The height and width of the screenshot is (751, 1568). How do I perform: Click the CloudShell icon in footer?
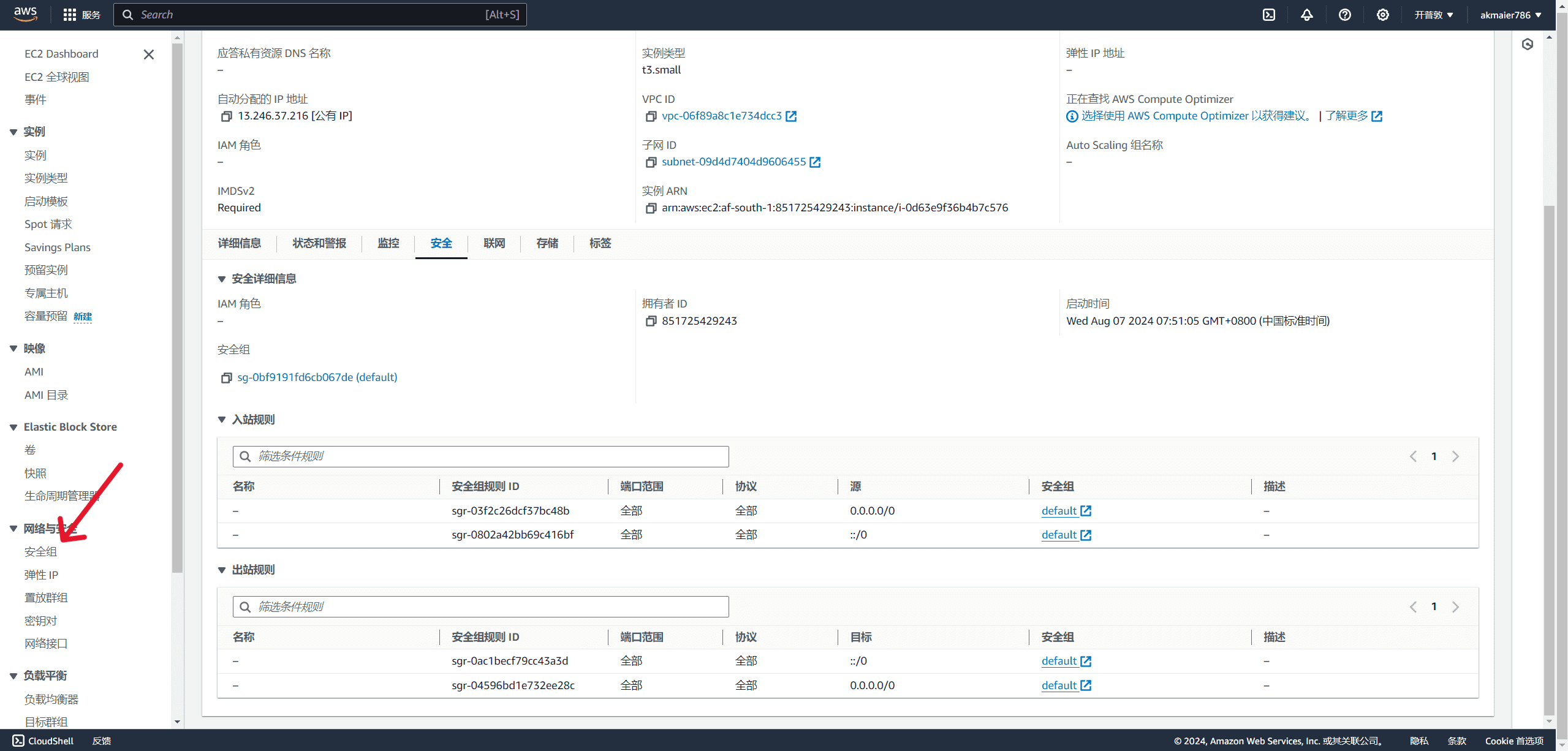point(18,741)
